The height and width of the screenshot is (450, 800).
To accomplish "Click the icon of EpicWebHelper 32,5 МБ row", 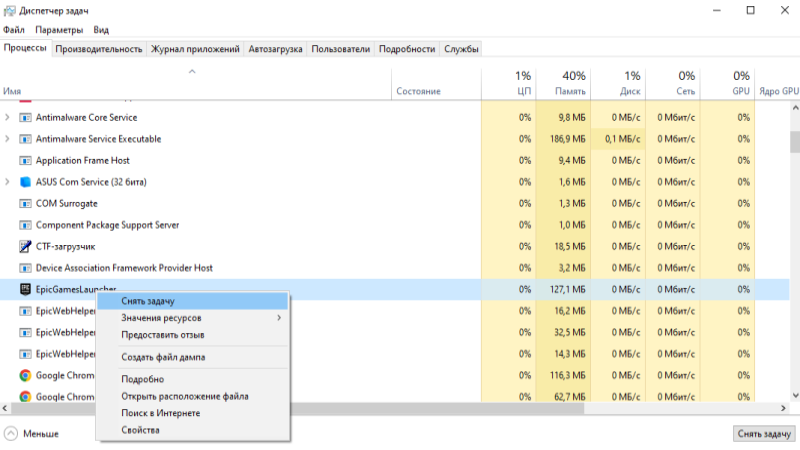I will [x=25, y=333].
